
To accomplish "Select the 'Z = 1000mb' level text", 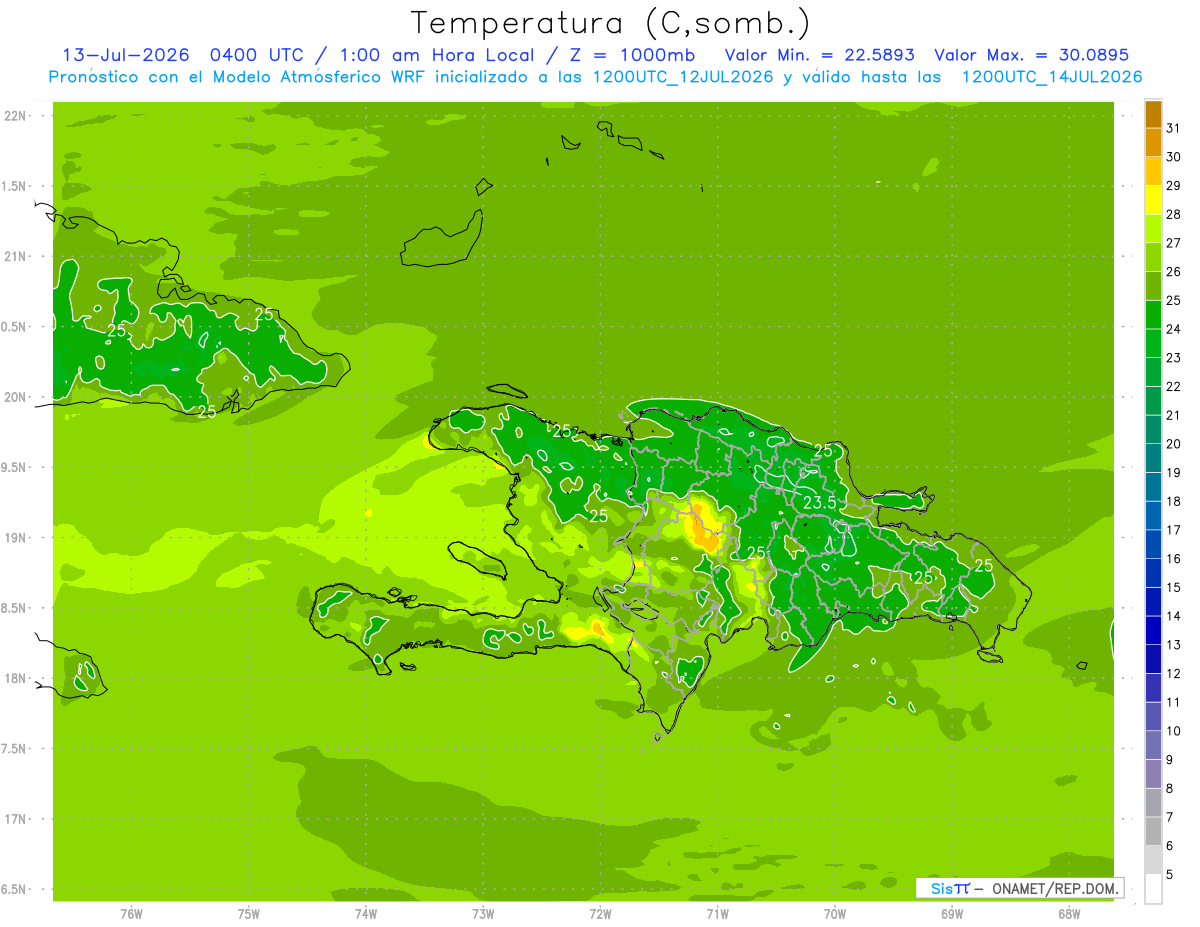I will coord(631,55).
